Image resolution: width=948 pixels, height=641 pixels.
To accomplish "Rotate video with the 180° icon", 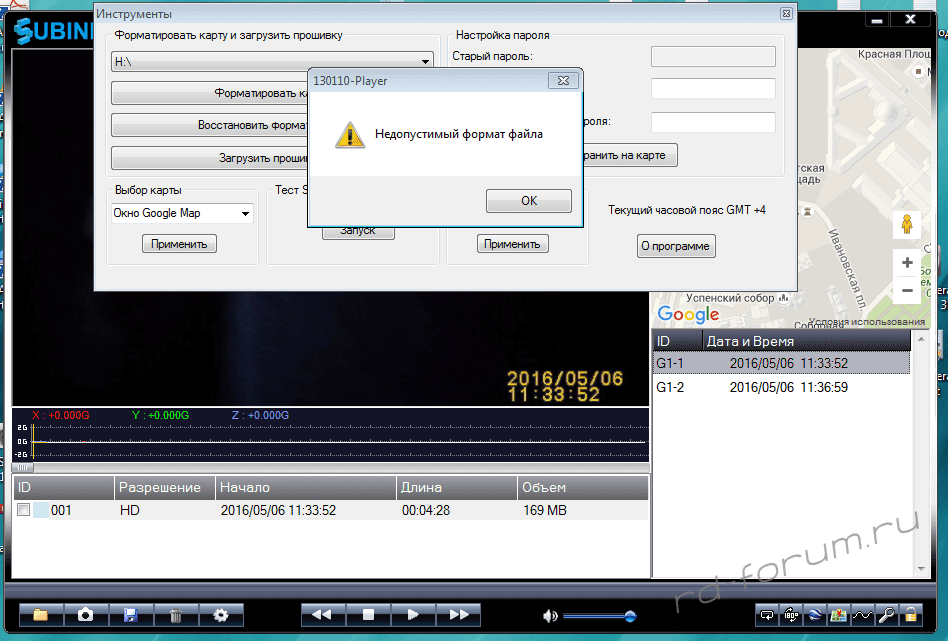I will [790, 615].
